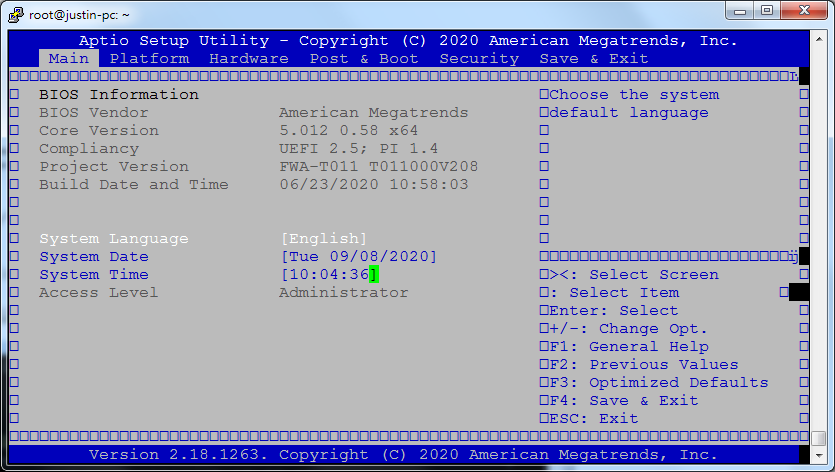Open the Security tab
This screenshot has width=835, height=472.
(x=479, y=59)
